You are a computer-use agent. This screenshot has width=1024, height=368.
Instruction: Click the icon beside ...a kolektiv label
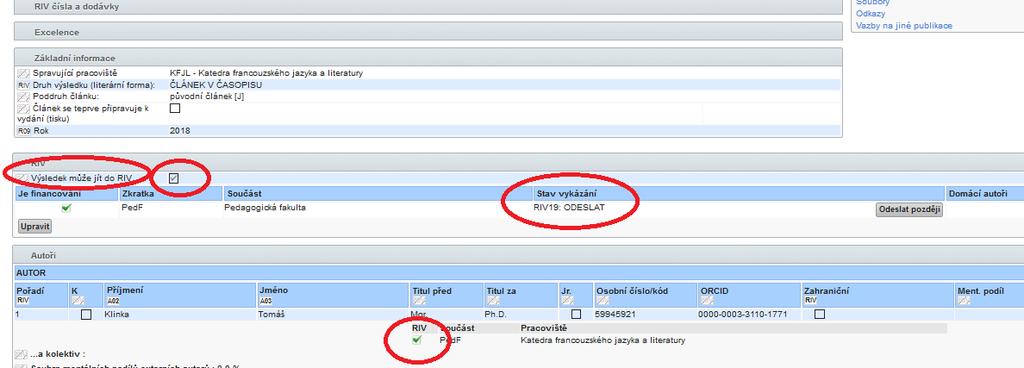[22, 354]
